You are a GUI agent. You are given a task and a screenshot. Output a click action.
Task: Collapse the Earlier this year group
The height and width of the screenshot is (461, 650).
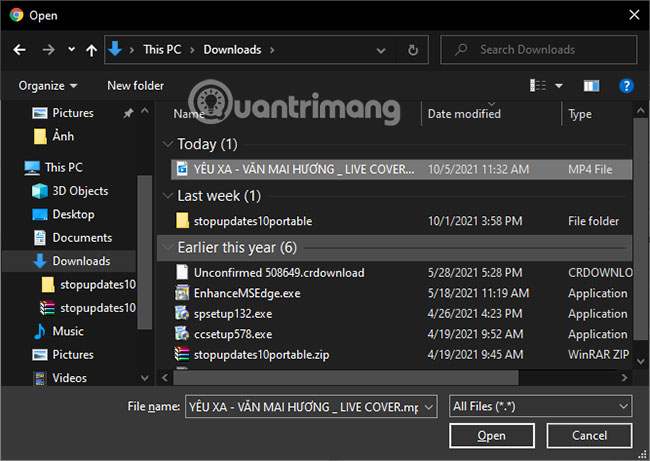pos(167,247)
